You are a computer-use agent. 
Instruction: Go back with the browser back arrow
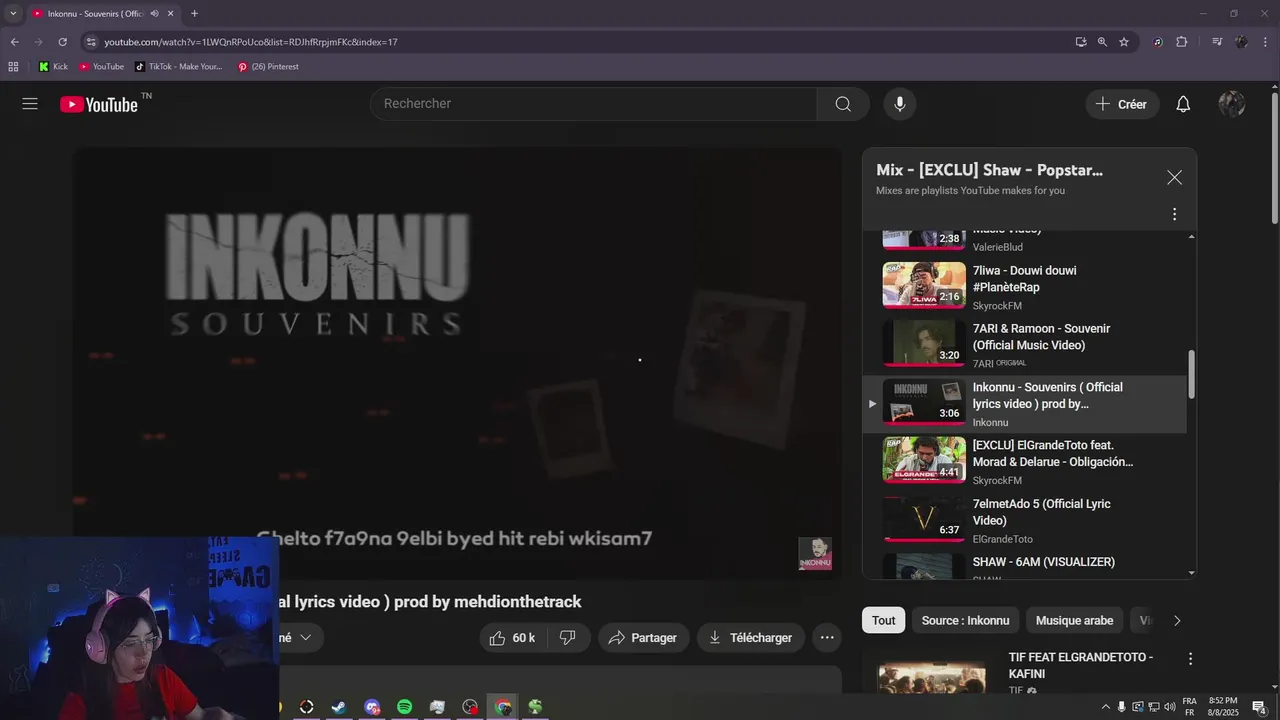point(14,42)
